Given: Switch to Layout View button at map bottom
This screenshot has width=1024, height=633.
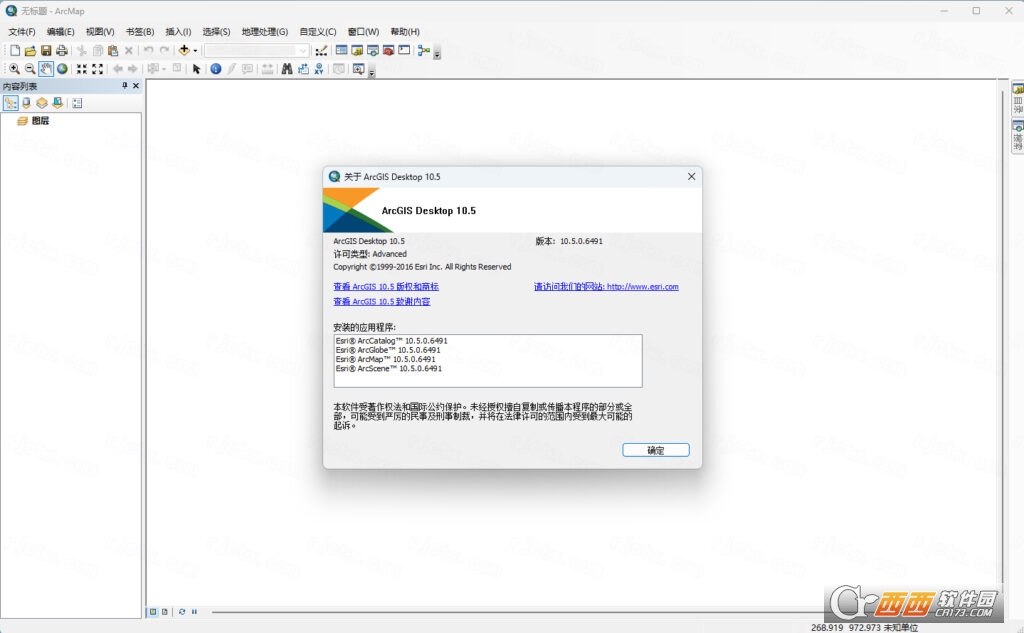Looking at the screenshot, I should click(165, 612).
